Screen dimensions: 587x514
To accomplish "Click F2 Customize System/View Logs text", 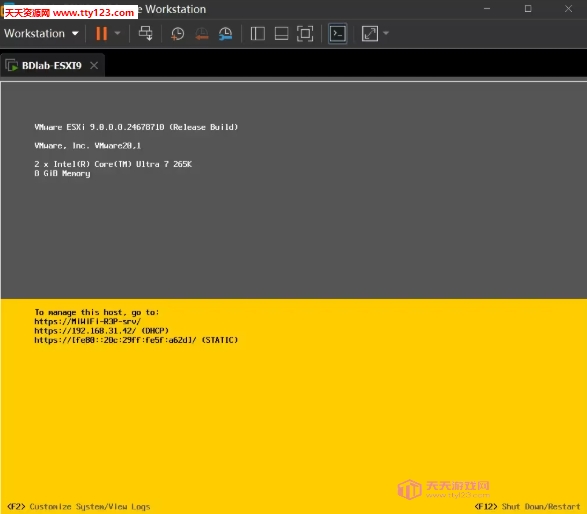I will coord(79,507).
